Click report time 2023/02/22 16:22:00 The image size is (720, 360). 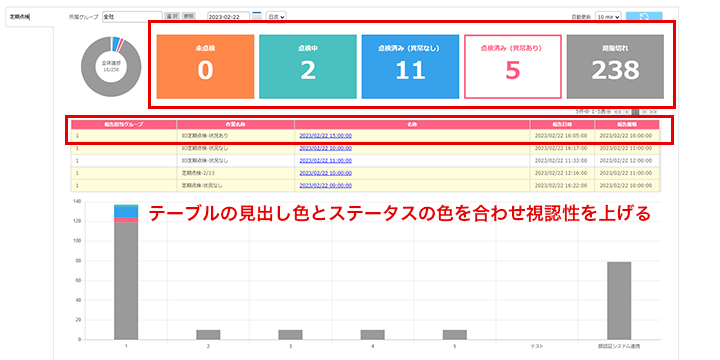561,186
